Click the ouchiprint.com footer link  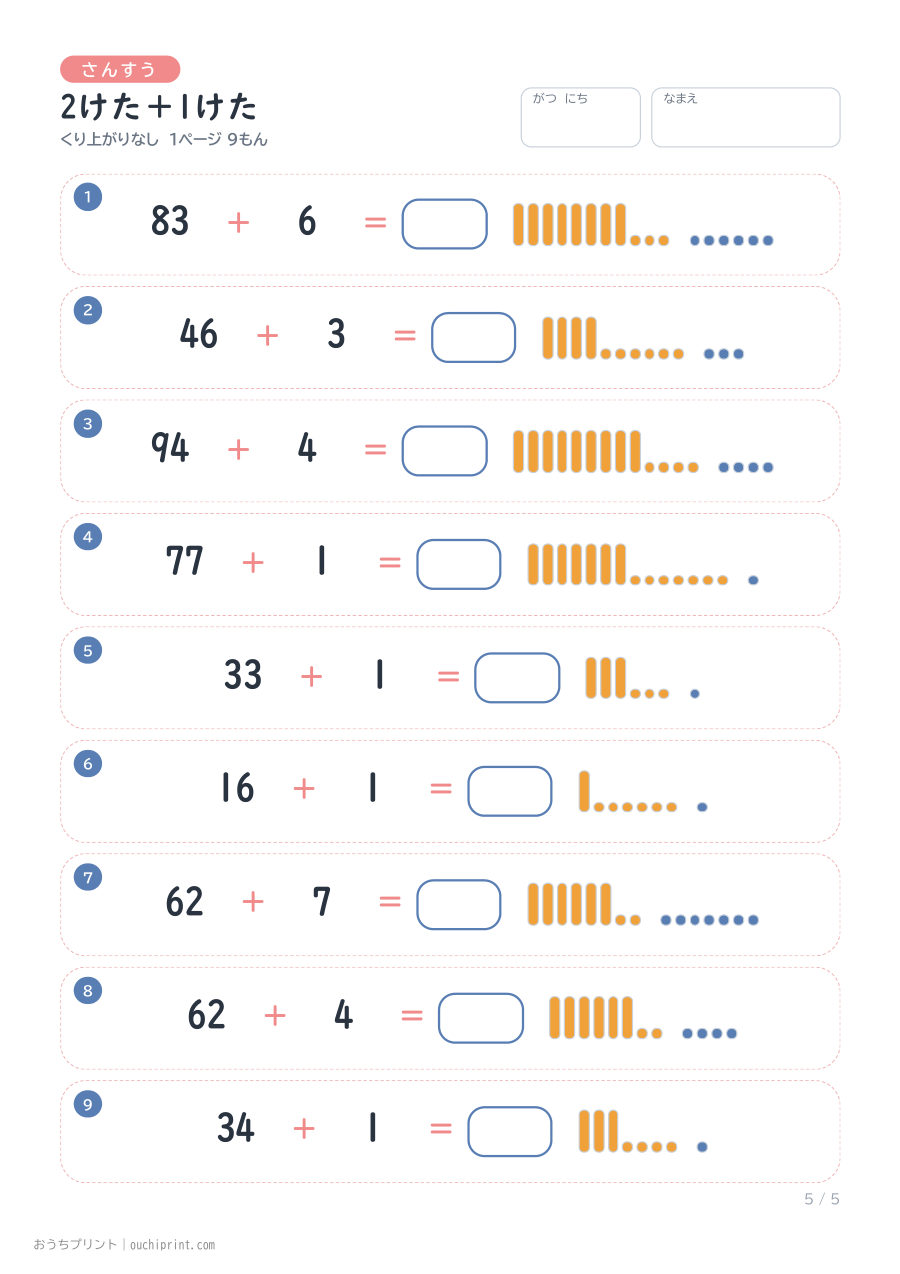click(x=172, y=1245)
